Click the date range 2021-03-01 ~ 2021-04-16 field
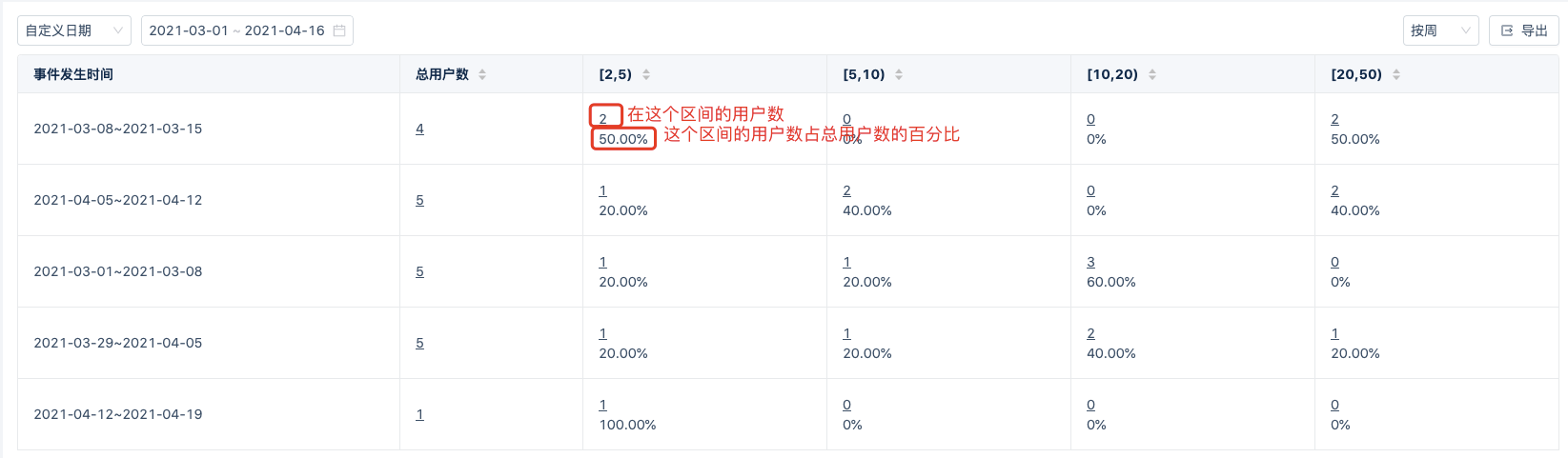This screenshot has width=1568, height=458. click(247, 30)
